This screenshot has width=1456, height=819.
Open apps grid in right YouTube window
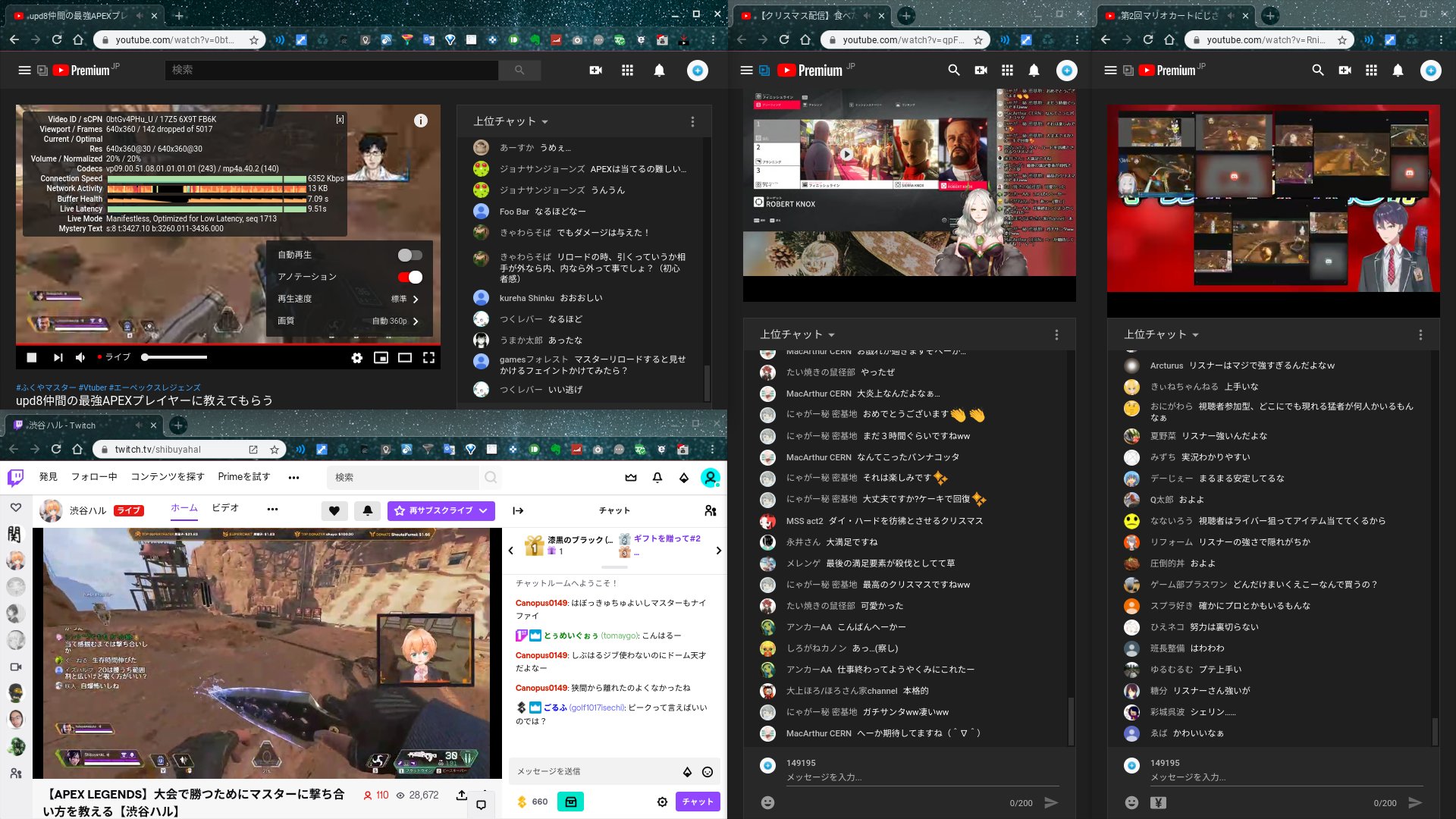pyautogui.click(x=1371, y=70)
